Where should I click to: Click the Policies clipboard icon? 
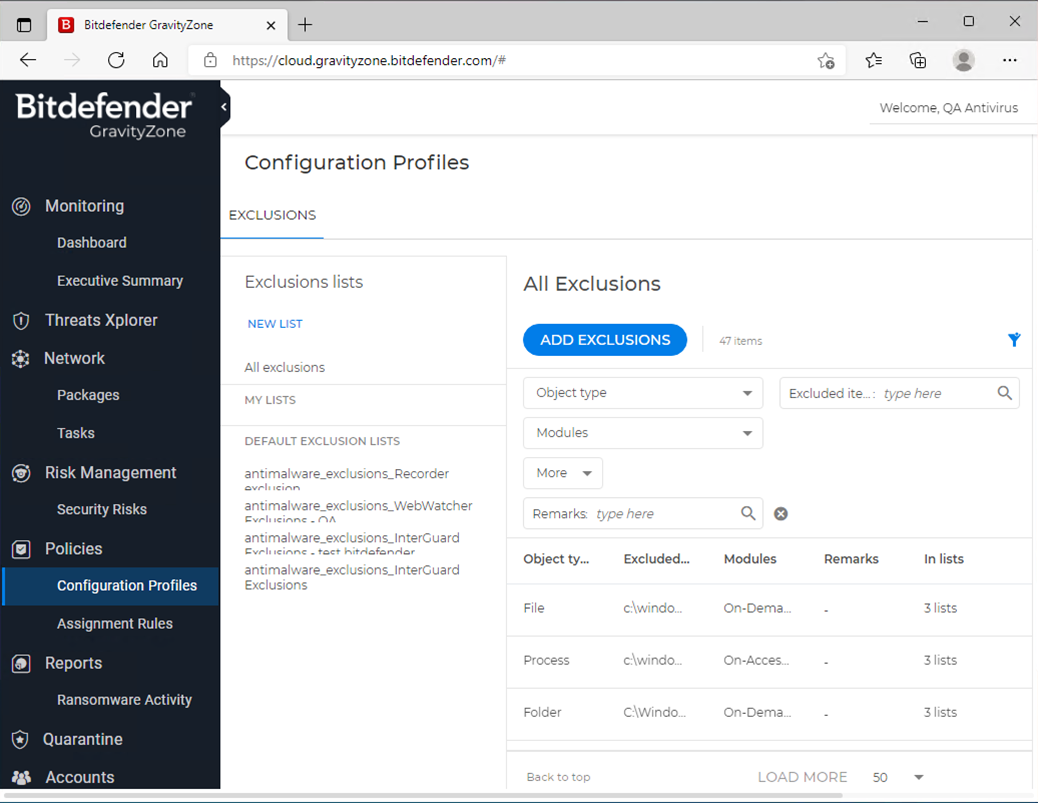pos(21,549)
